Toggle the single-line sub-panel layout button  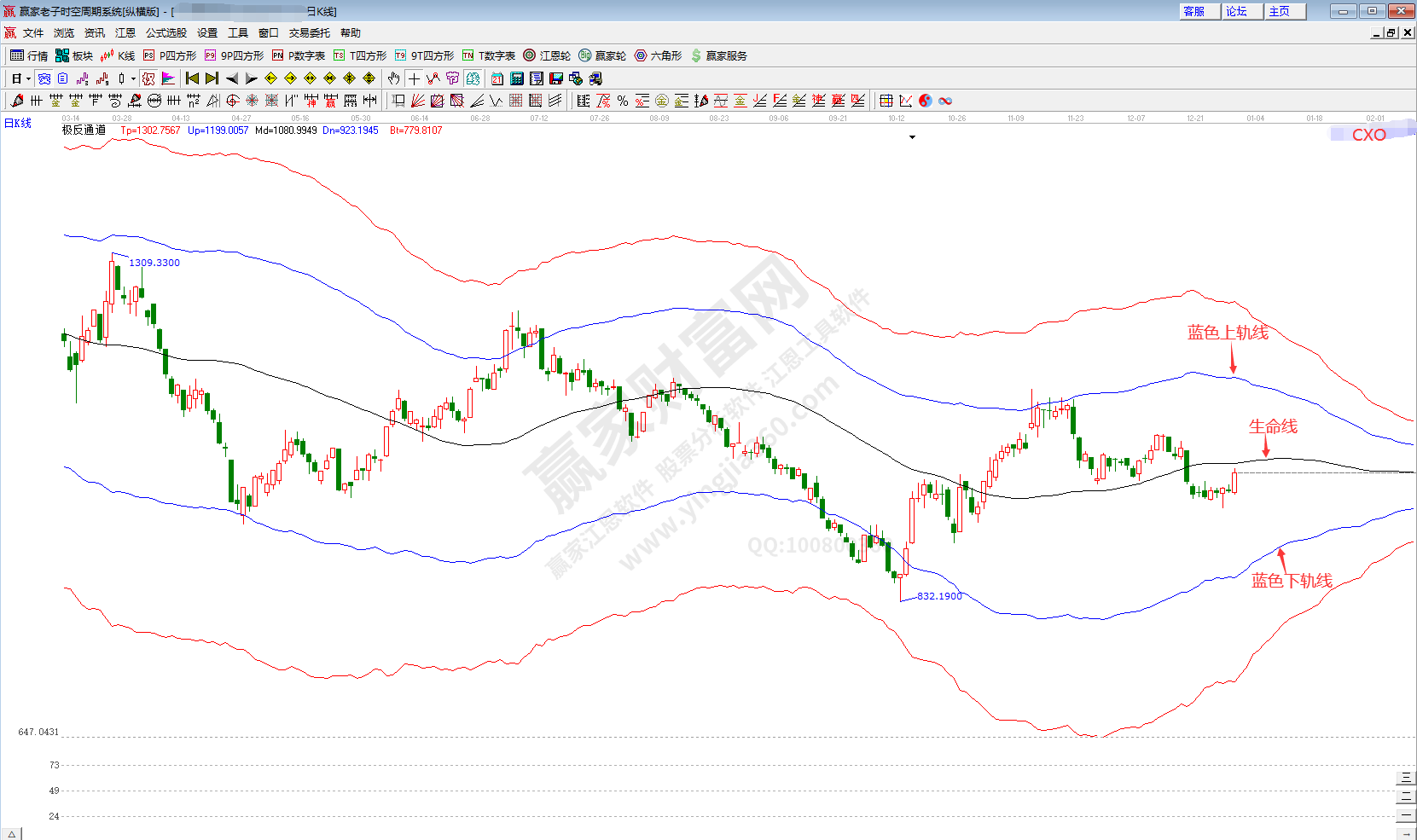[1406, 816]
